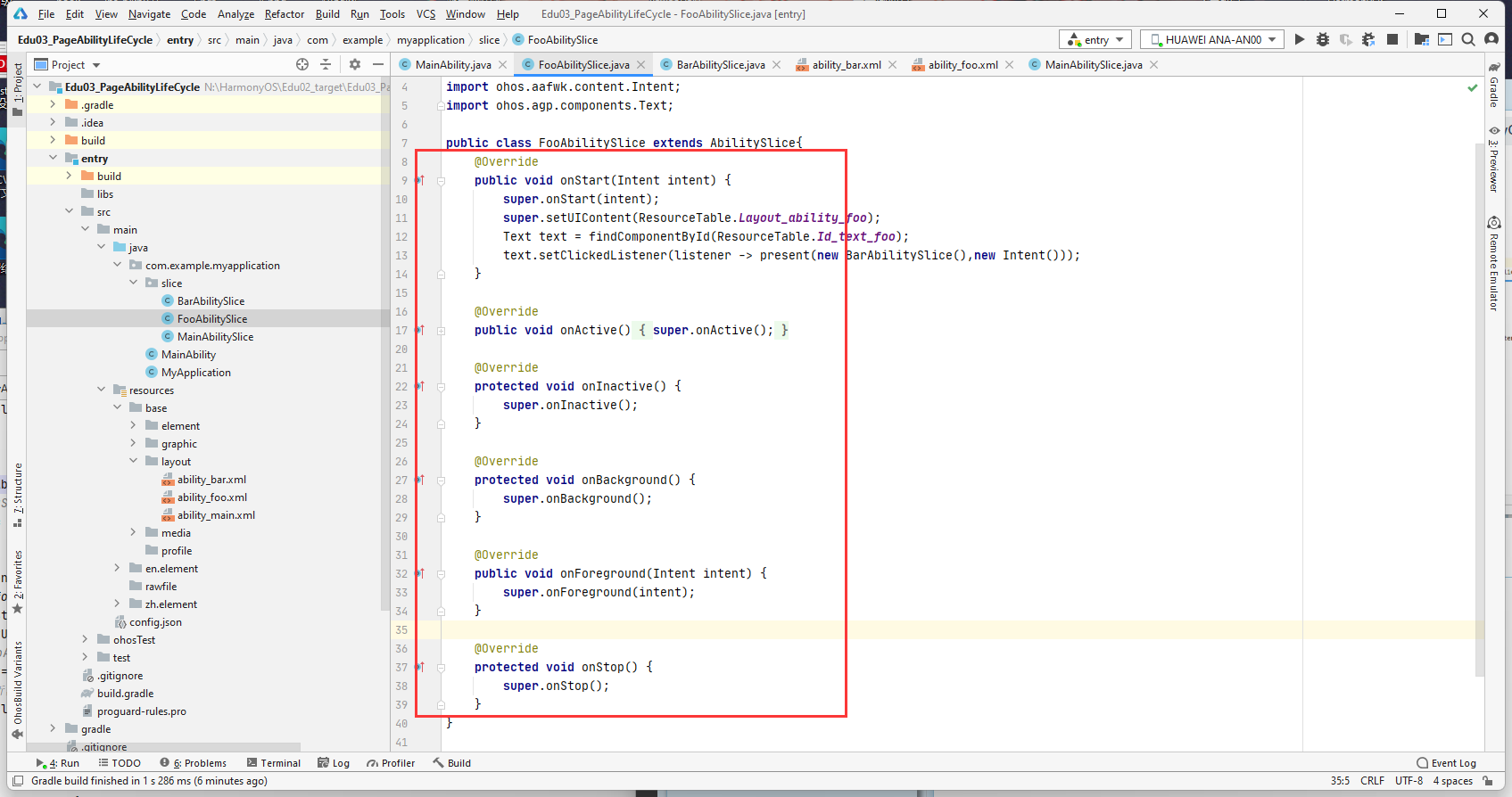The image size is (1512, 797).
Task: Click override gutter icon for onStop
Action: click(419, 667)
